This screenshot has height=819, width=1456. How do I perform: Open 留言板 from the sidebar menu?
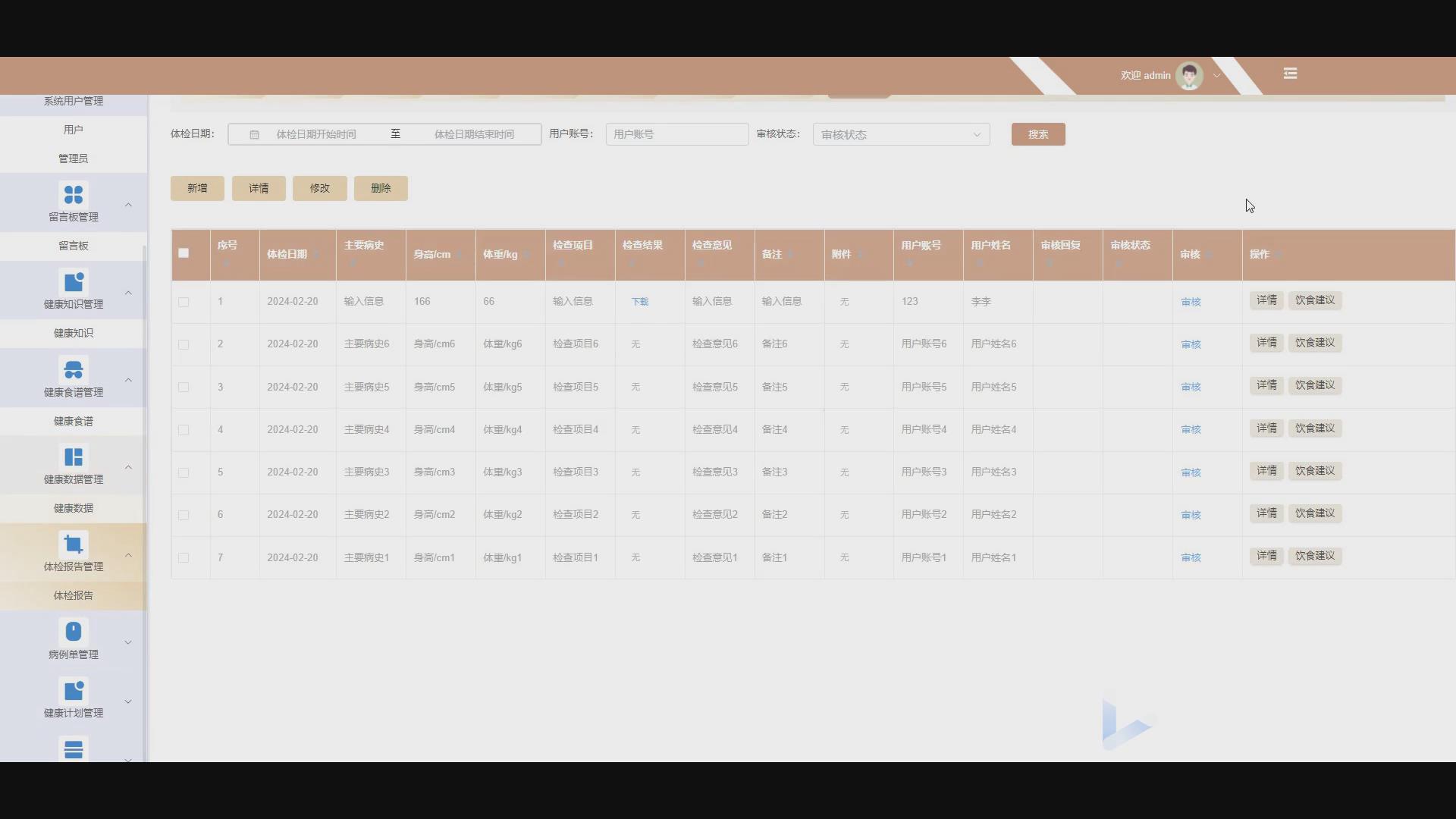click(73, 245)
